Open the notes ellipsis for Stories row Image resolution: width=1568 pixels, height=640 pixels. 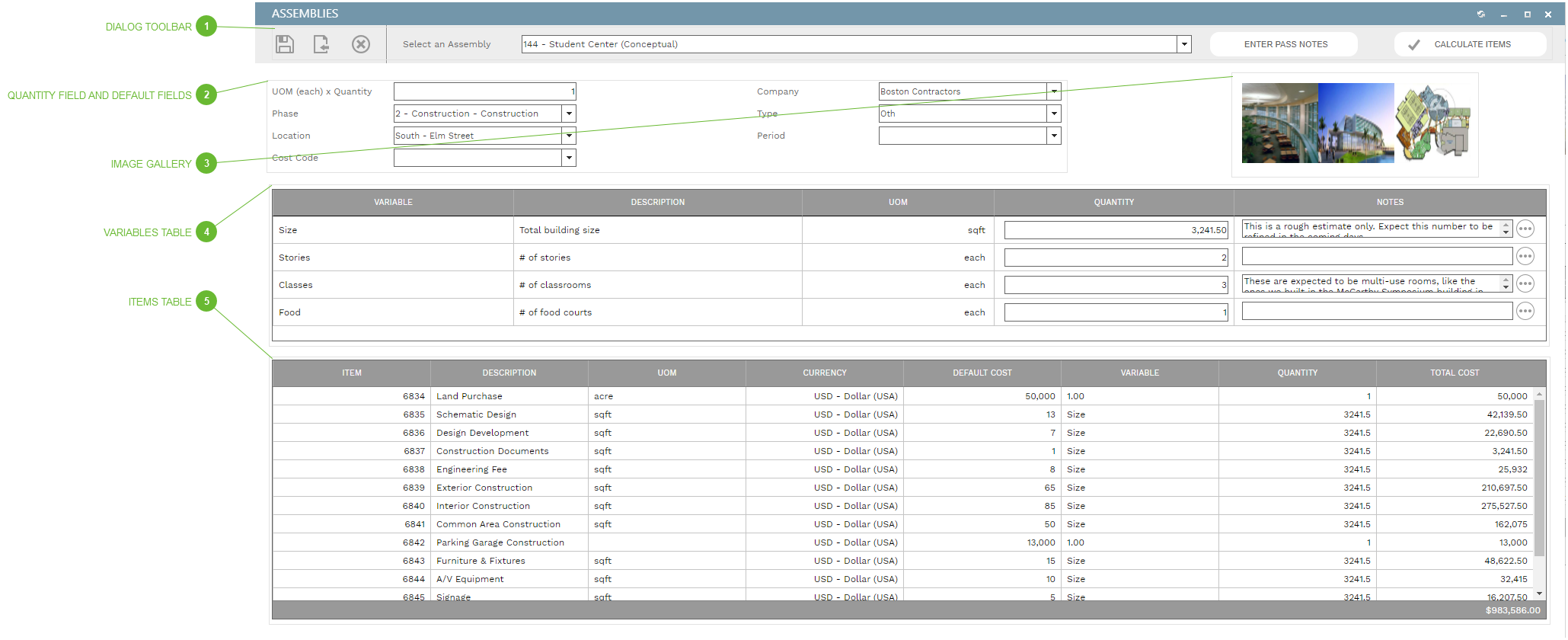(x=1525, y=257)
